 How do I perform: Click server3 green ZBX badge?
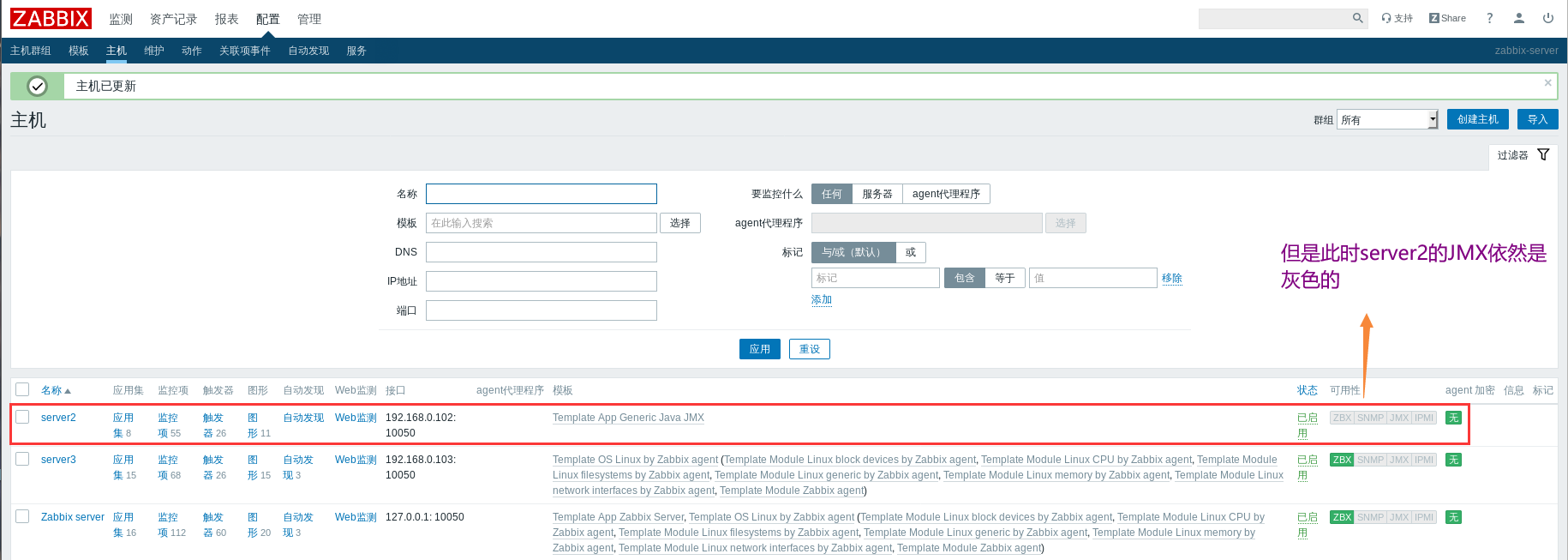click(1342, 460)
